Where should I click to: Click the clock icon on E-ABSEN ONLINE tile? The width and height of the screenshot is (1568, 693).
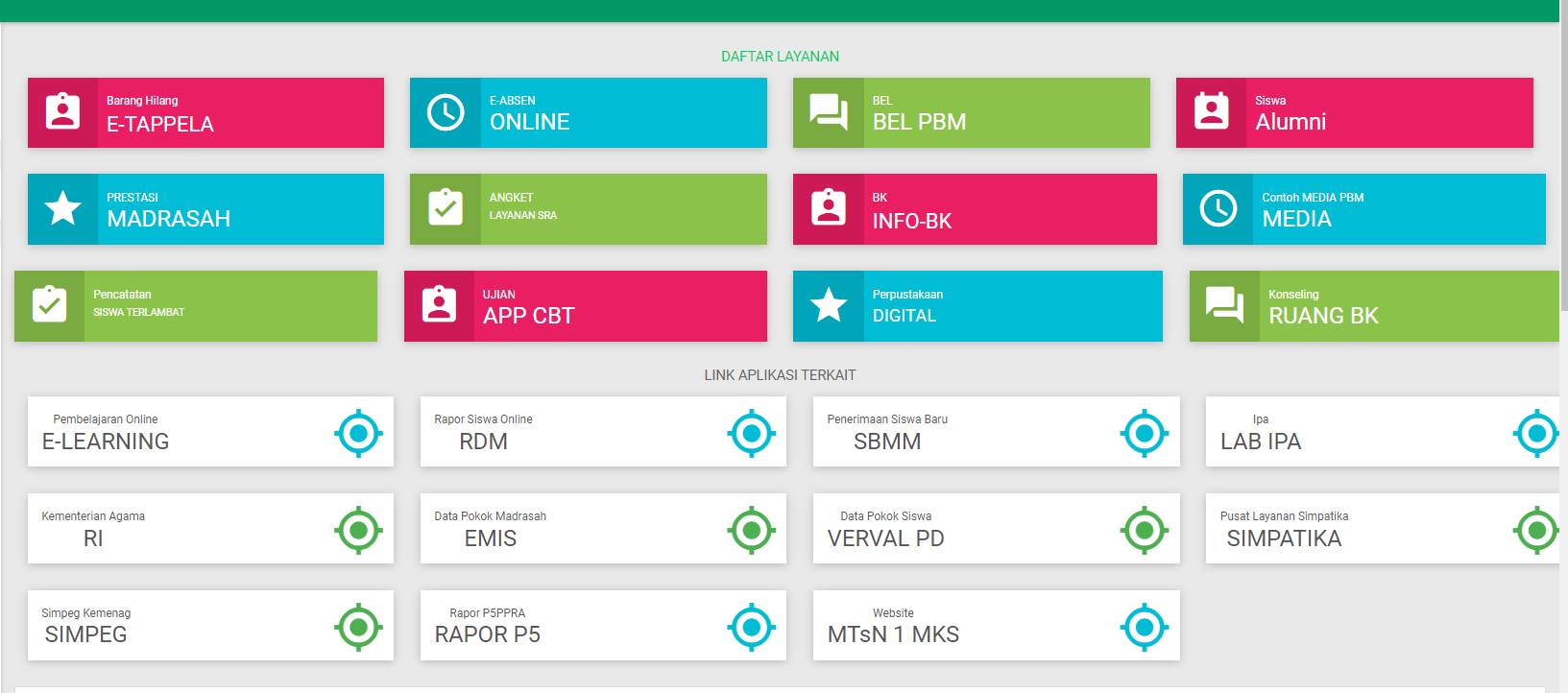click(x=446, y=112)
